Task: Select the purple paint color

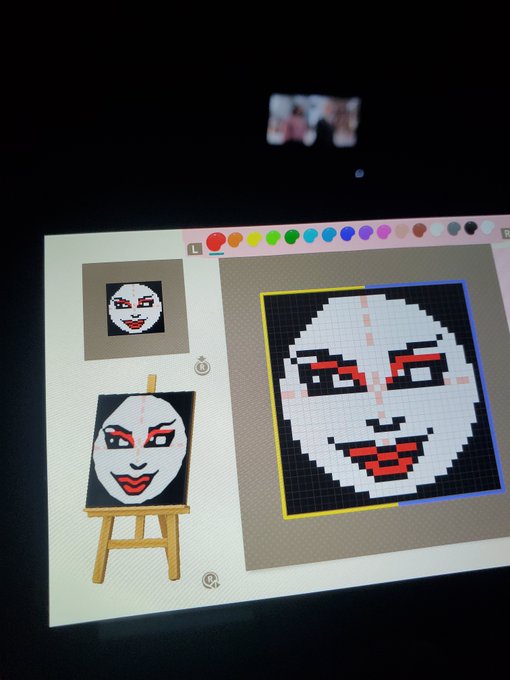Action: click(x=366, y=232)
